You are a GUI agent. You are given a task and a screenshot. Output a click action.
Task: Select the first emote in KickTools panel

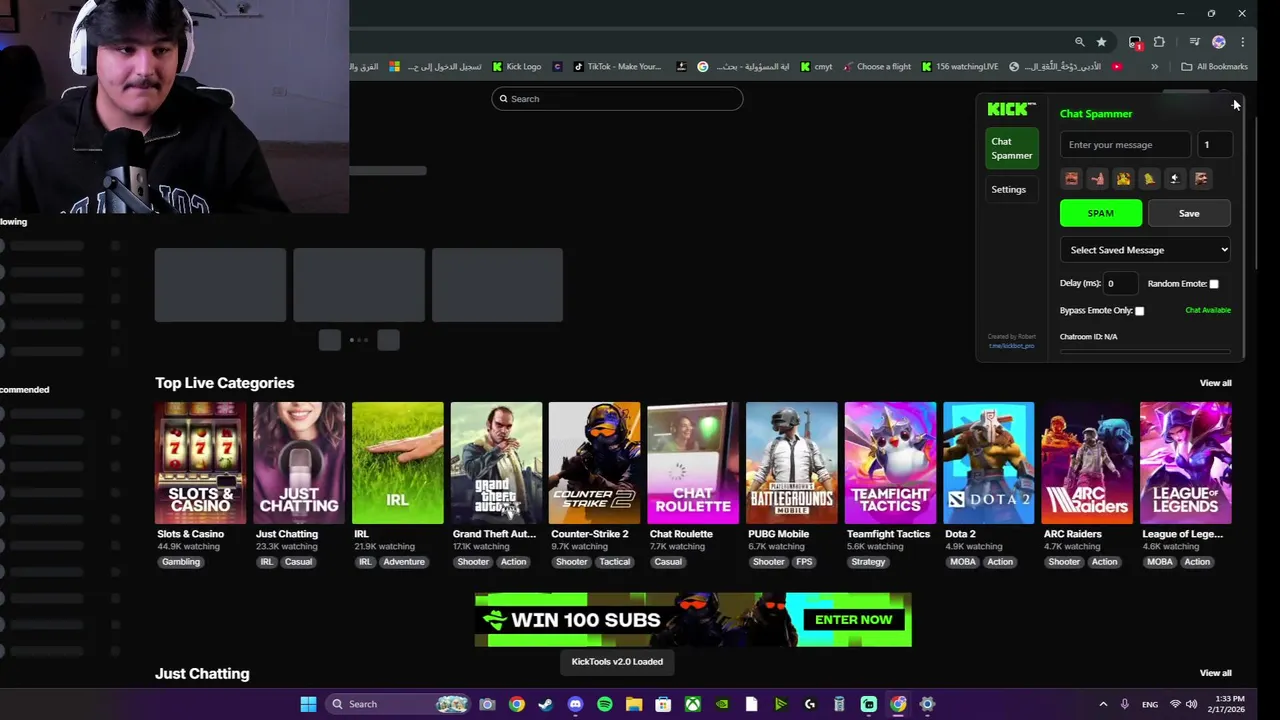(1072, 179)
